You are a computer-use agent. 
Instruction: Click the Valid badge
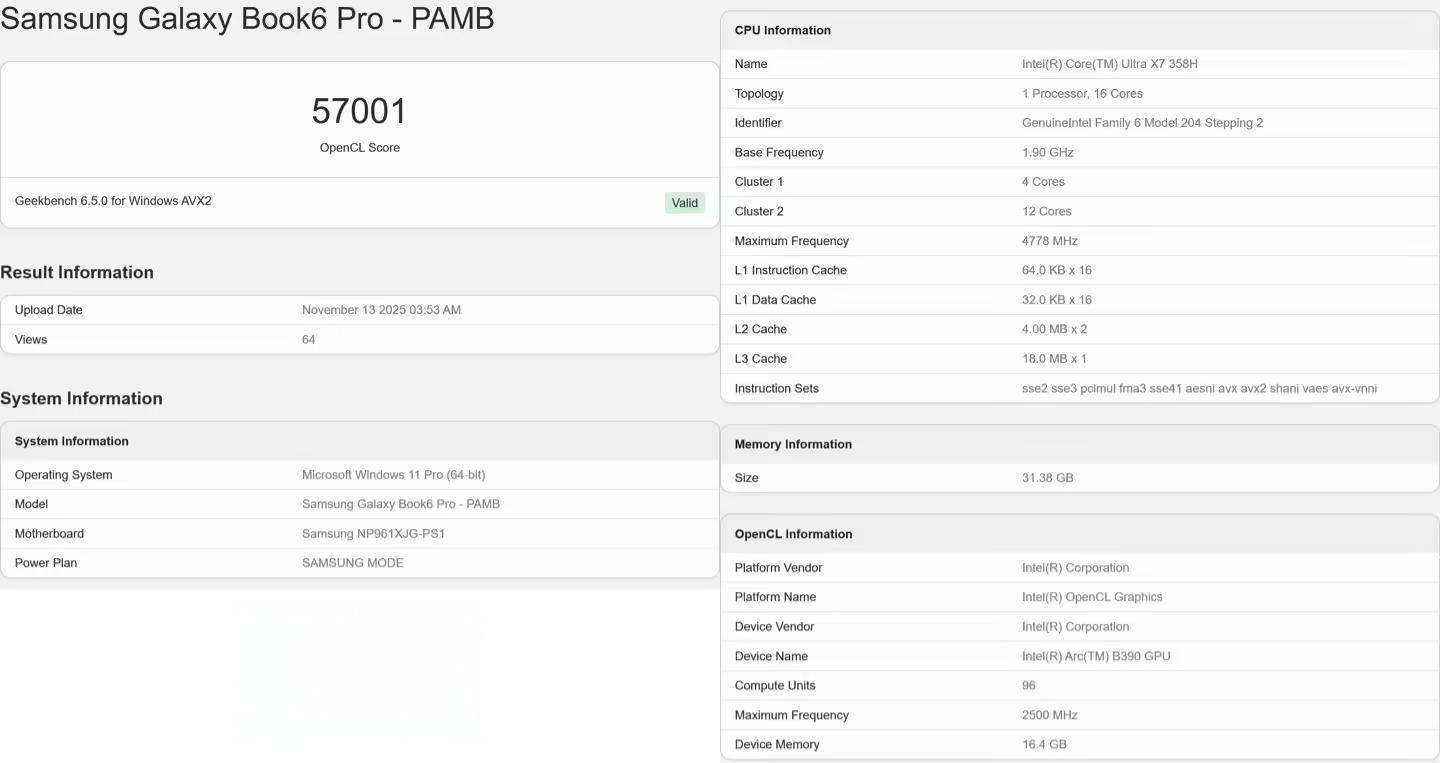coord(684,202)
